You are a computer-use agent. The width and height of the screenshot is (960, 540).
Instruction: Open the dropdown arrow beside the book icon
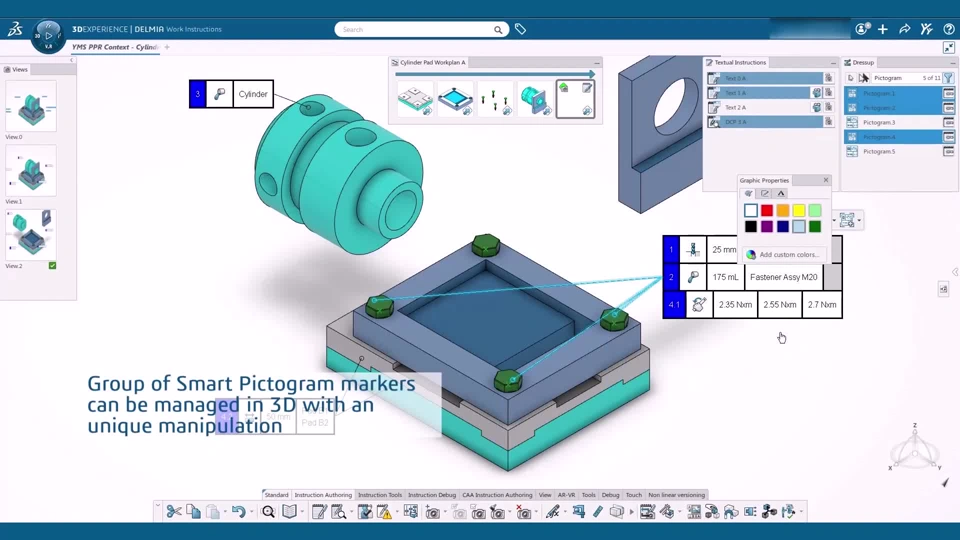pos(302,512)
